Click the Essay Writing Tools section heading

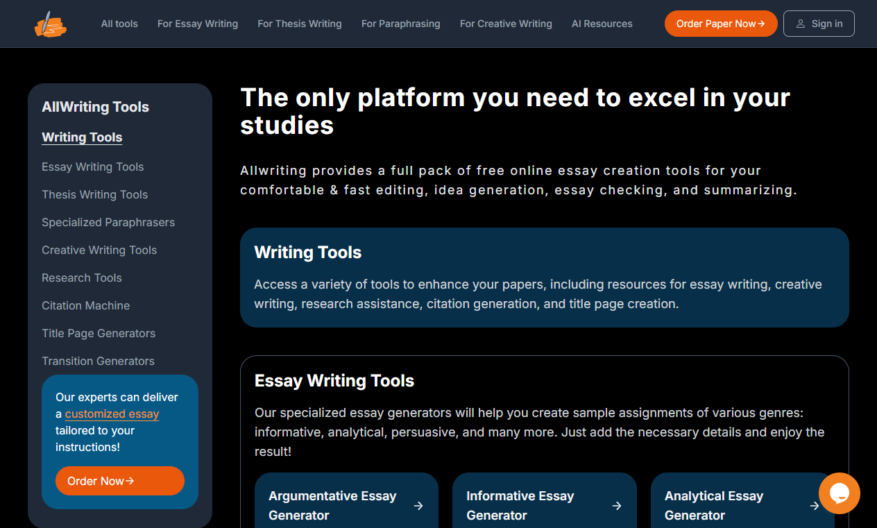click(334, 381)
